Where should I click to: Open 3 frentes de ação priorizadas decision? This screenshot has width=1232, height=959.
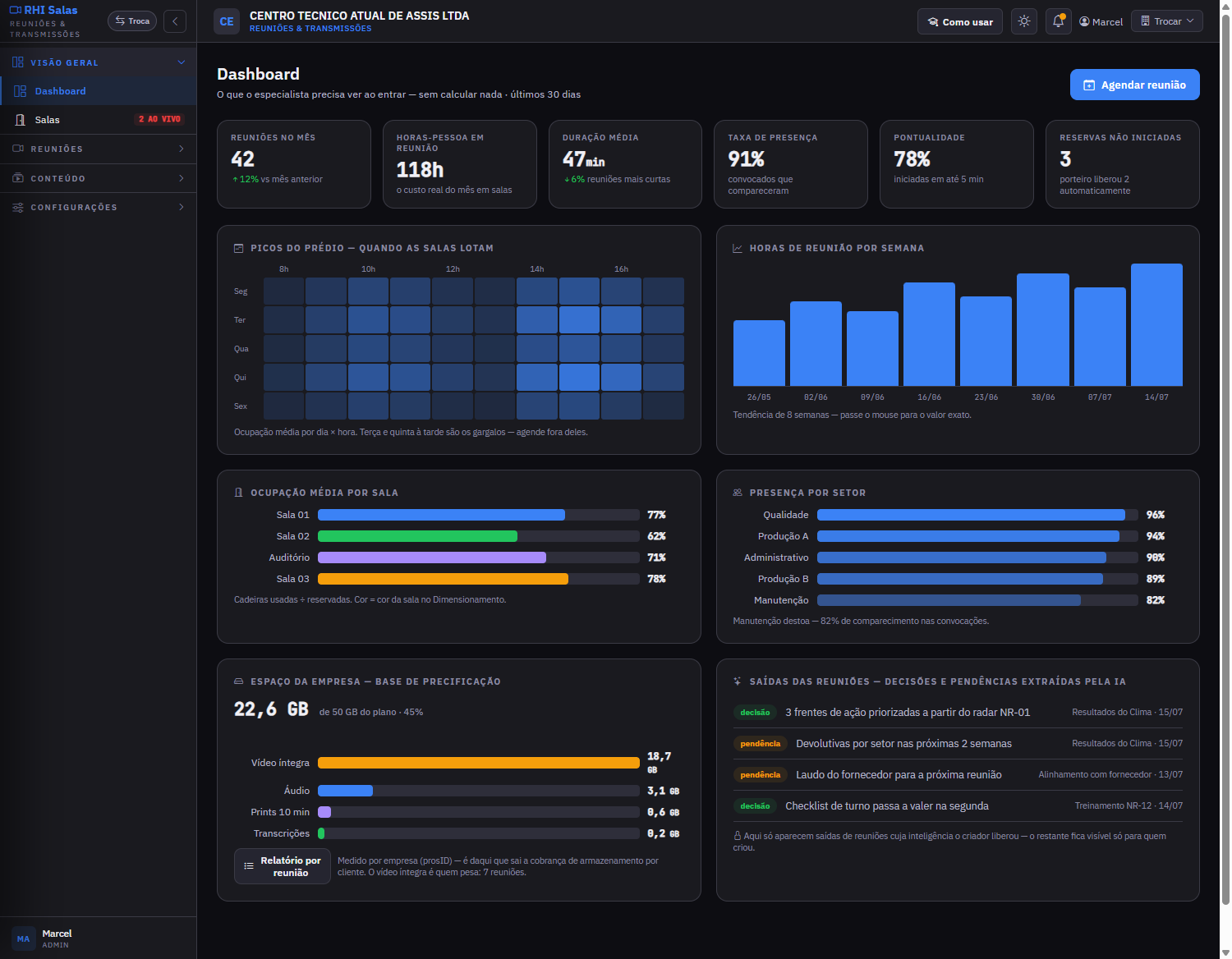click(958, 713)
